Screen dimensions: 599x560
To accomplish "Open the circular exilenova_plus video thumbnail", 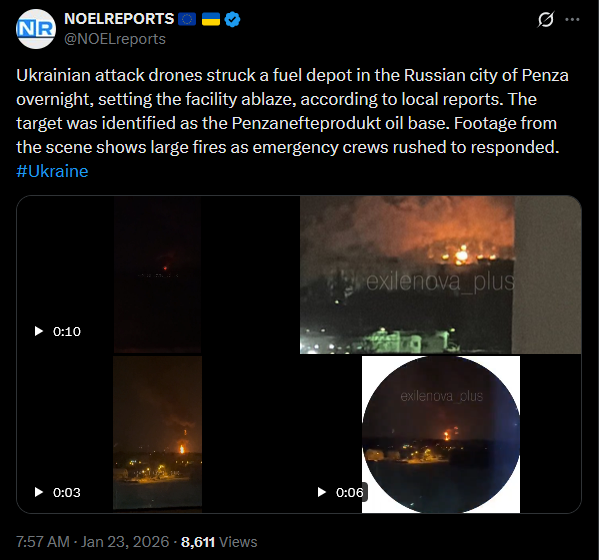I will [441, 434].
